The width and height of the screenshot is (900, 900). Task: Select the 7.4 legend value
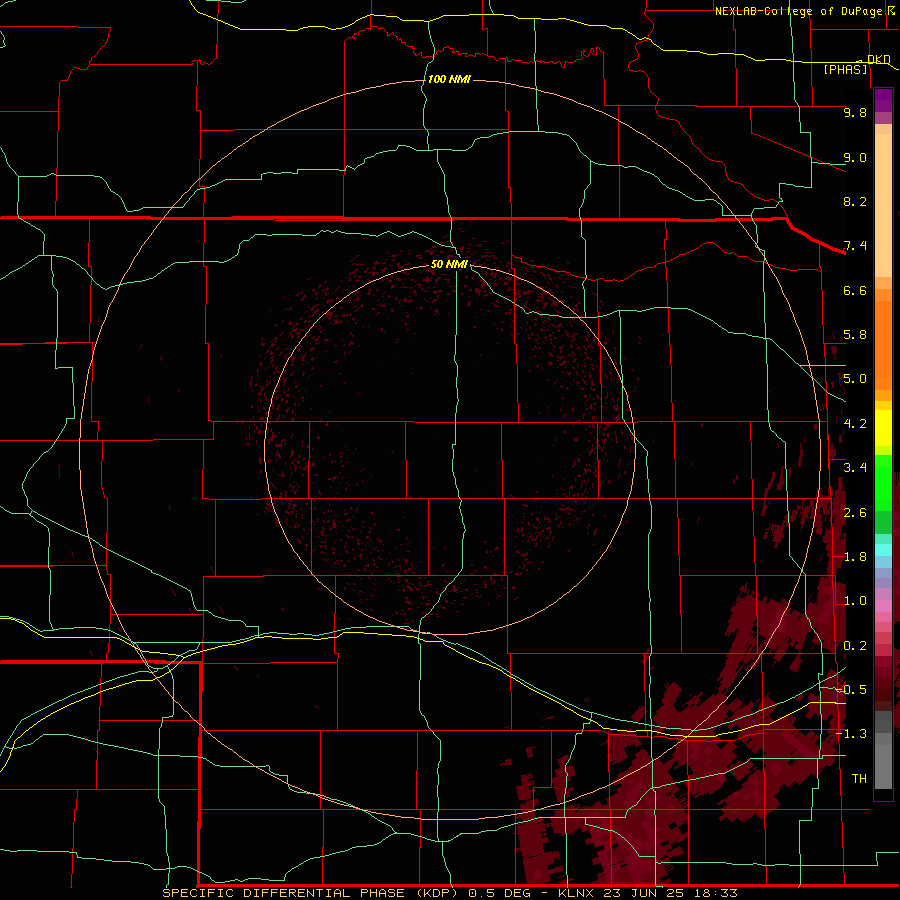pos(855,246)
